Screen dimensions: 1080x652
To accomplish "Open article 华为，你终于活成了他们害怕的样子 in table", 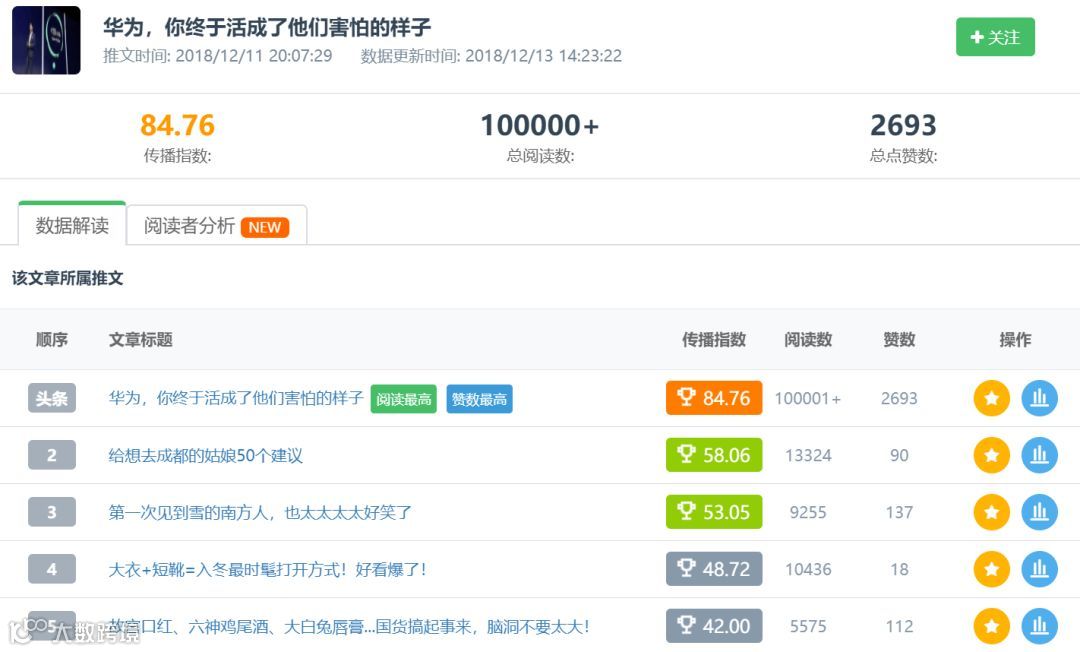I will click(236, 398).
